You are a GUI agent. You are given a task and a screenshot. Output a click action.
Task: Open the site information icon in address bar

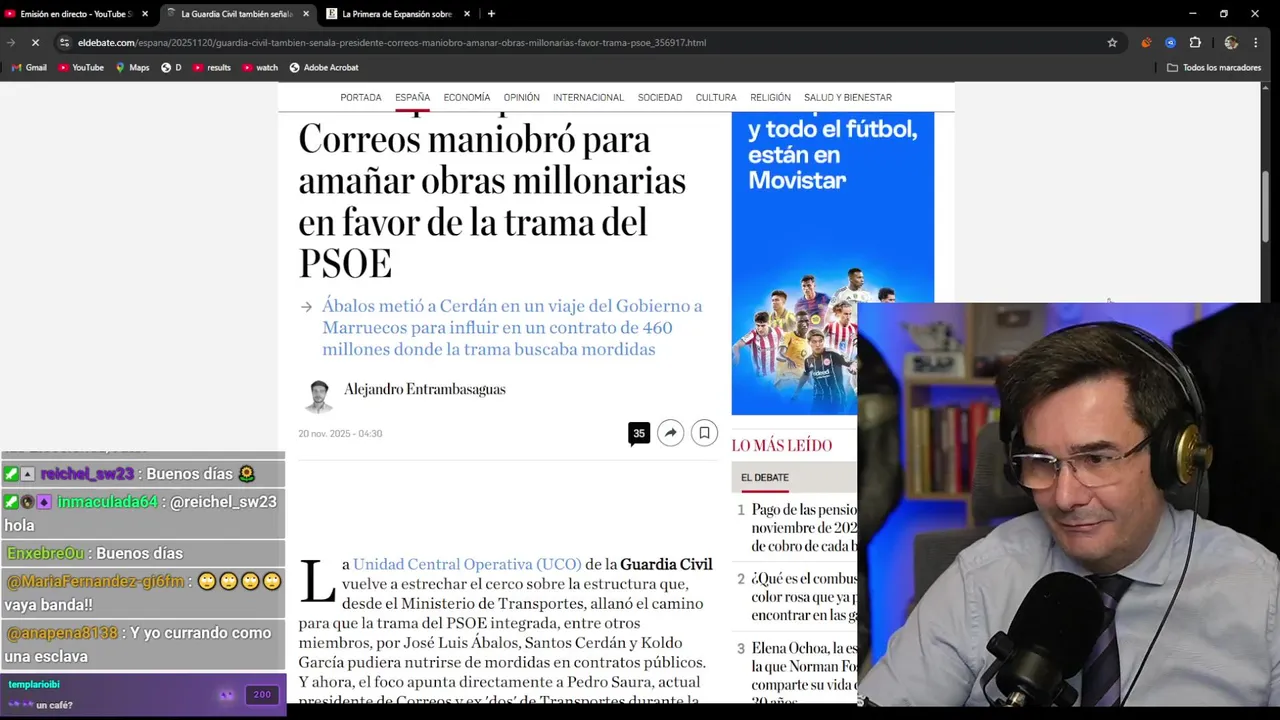(x=64, y=43)
